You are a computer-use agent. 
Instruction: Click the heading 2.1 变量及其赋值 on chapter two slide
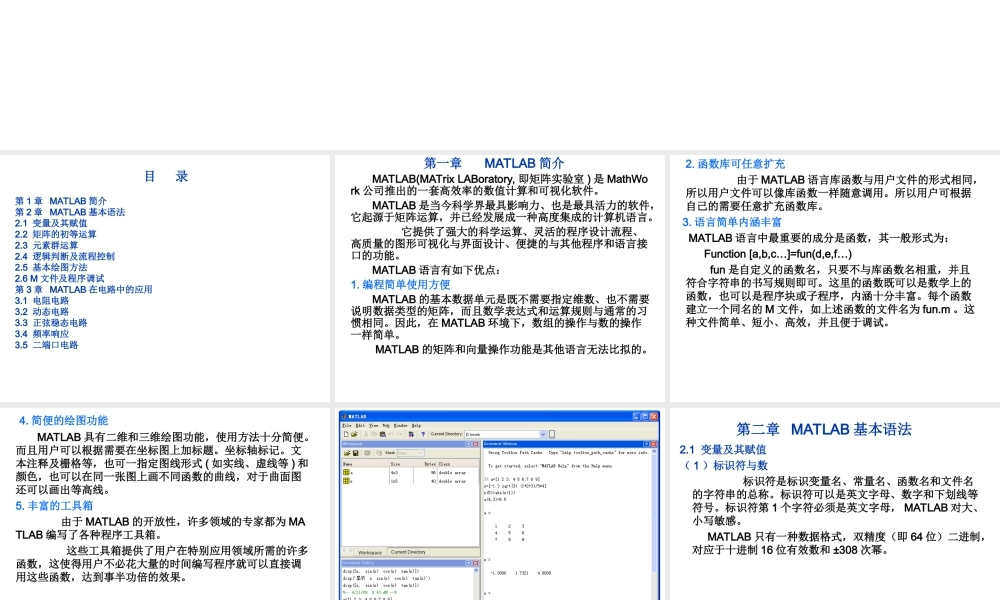(723, 450)
